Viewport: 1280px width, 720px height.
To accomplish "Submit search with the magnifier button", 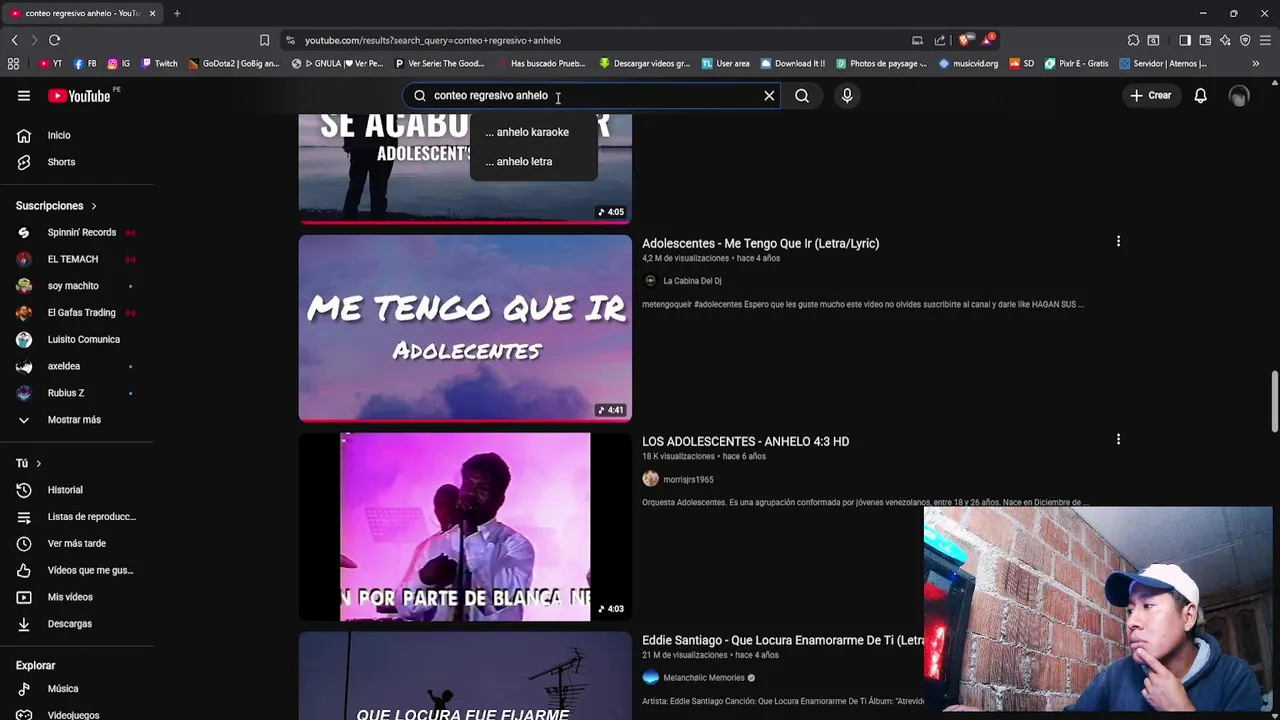I will pyautogui.click(x=802, y=95).
